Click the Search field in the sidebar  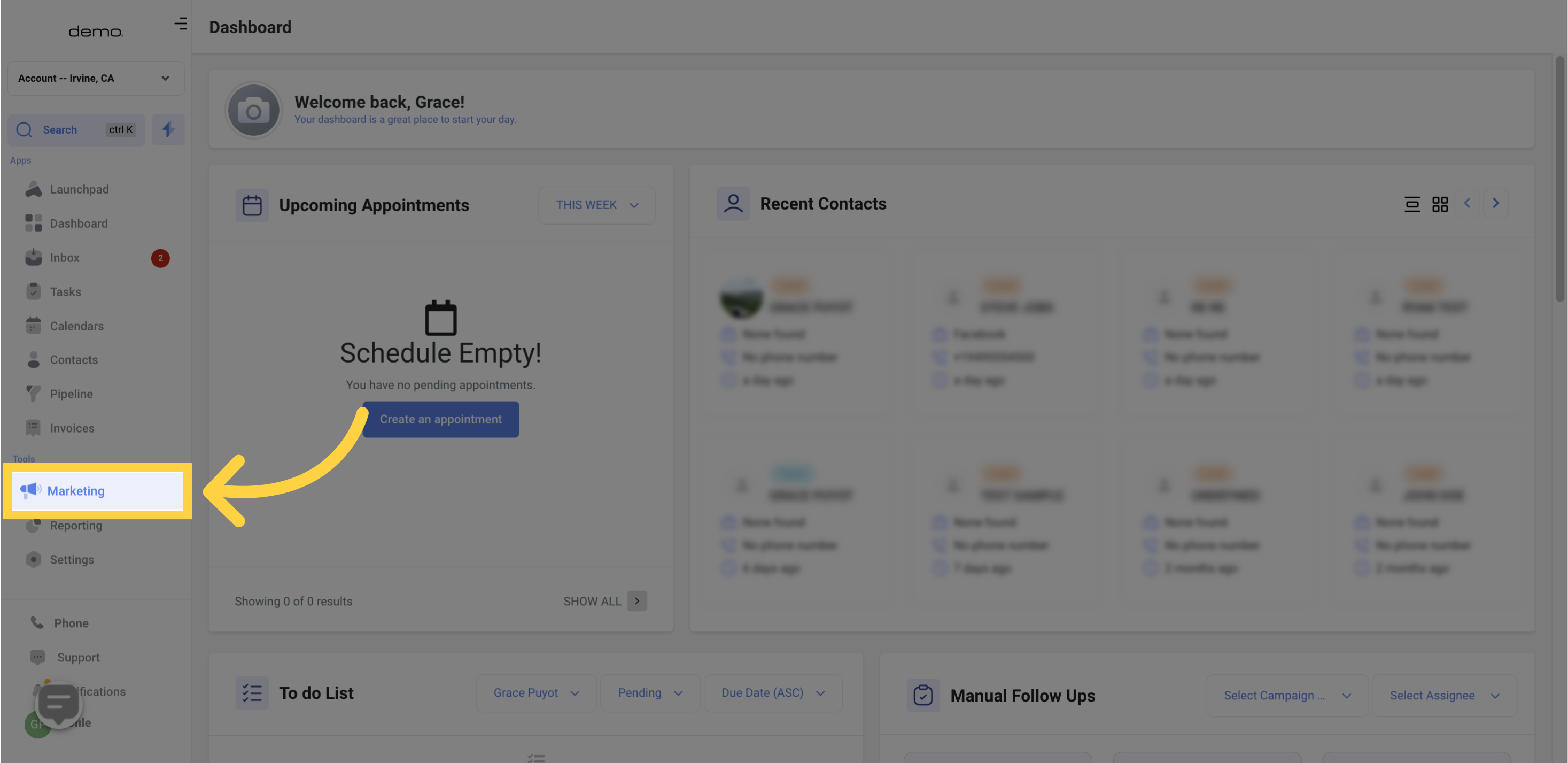(x=76, y=130)
